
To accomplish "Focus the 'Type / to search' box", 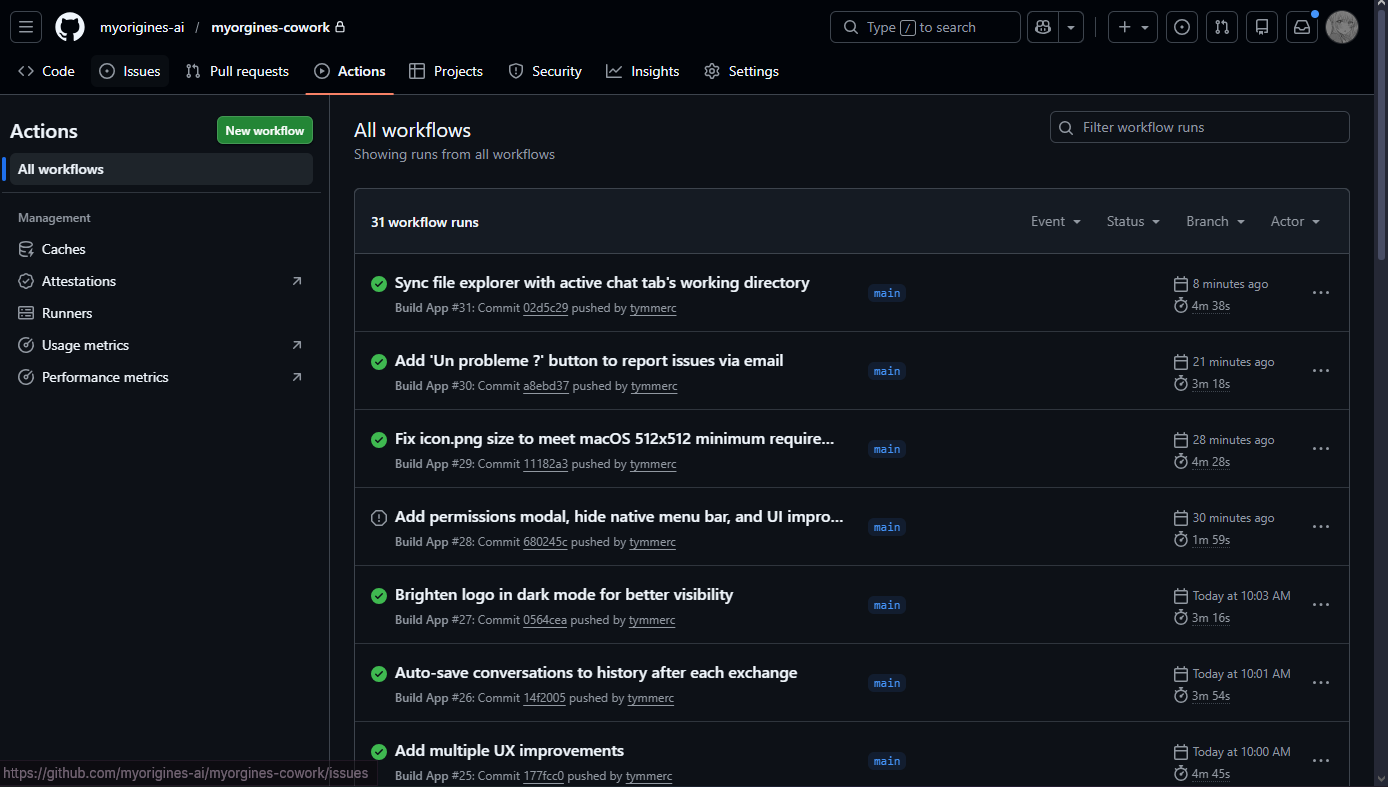I will pos(925,27).
